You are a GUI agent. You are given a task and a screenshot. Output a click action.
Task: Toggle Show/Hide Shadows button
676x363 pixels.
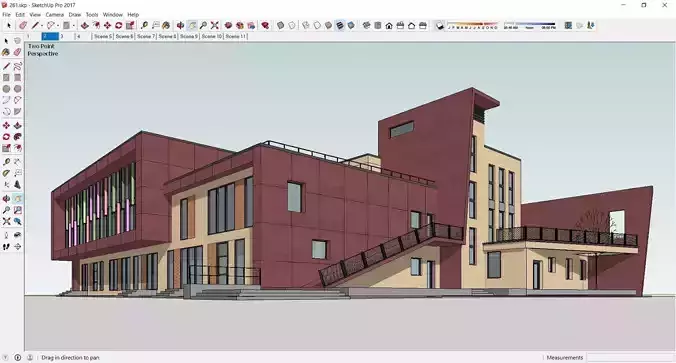point(439,25)
